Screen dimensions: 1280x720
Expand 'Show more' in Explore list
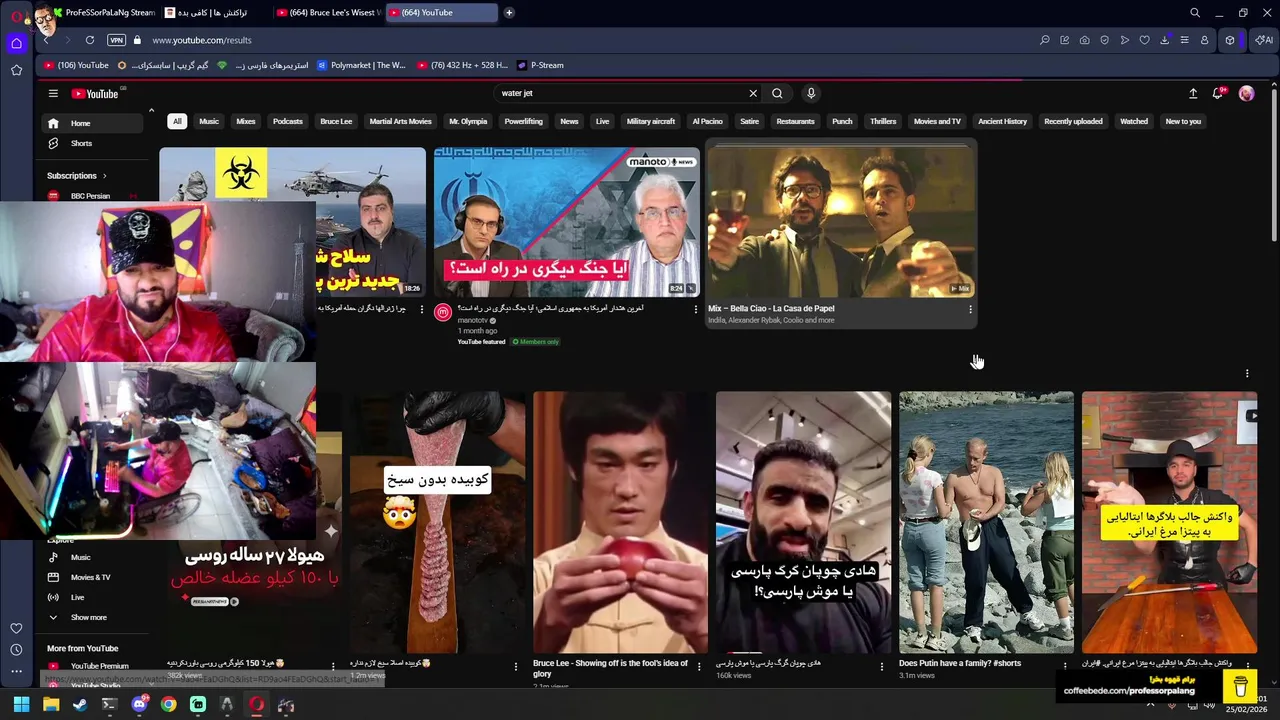[x=92, y=617]
